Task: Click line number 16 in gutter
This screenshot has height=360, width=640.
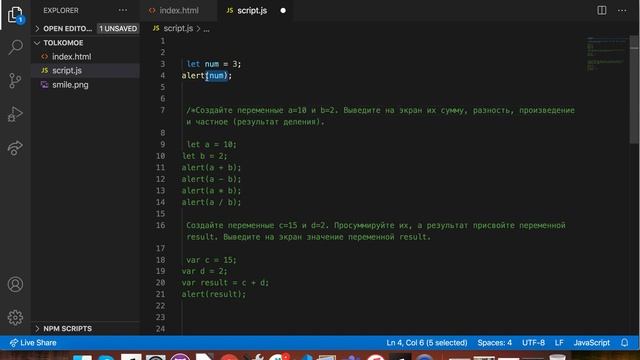Action: click(161, 225)
